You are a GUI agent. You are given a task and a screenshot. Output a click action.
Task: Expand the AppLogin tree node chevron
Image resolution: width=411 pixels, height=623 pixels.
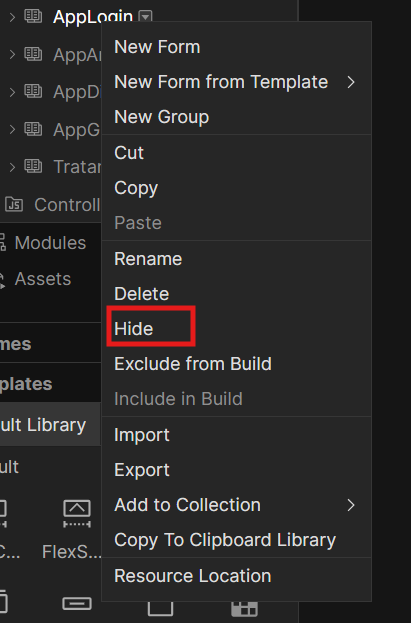(x=12, y=17)
